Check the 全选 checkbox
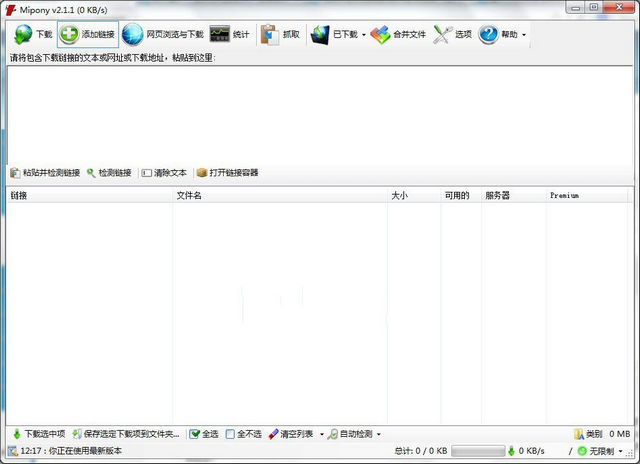The width and height of the screenshot is (640, 464). tap(194, 434)
